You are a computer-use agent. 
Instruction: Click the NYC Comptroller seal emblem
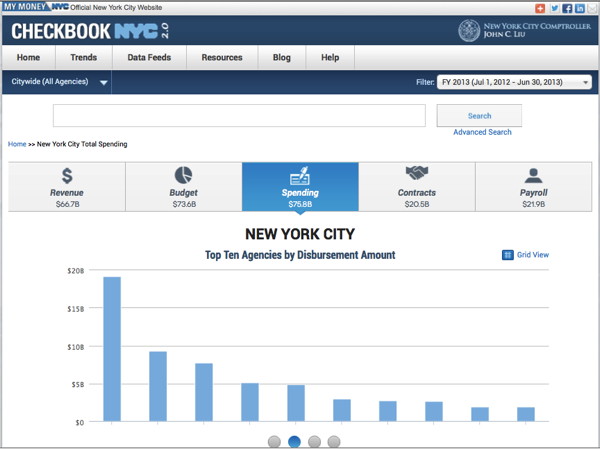pos(469,31)
